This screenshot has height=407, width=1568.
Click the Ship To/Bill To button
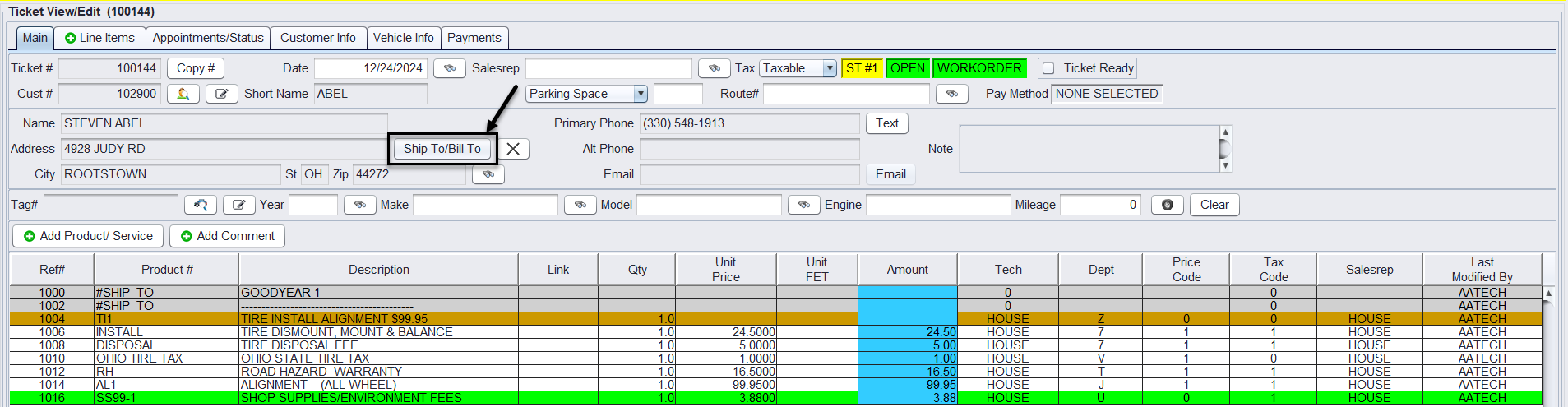[x=442, y=149]
